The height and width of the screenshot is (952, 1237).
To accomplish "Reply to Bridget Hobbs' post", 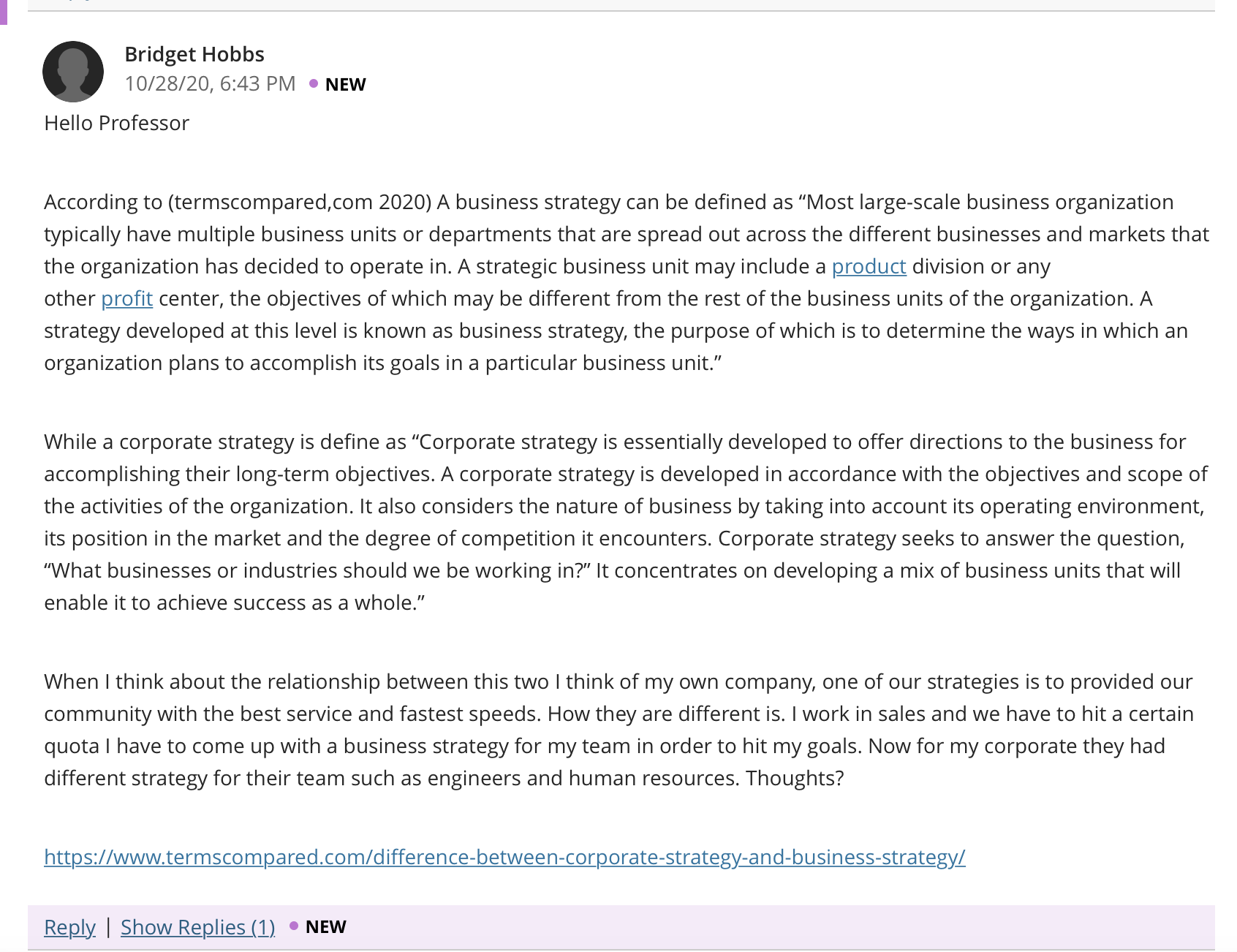I will (69, 927).
